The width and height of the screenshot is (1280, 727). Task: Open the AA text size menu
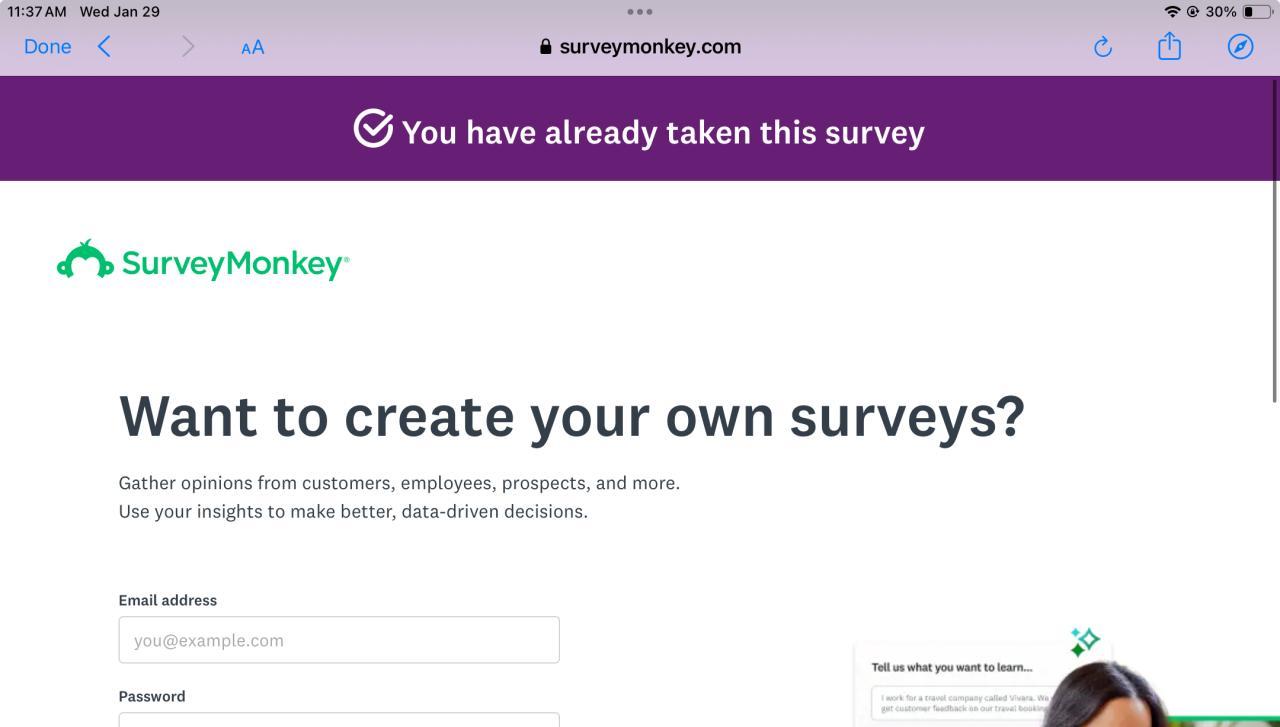(x=252, y=47)
